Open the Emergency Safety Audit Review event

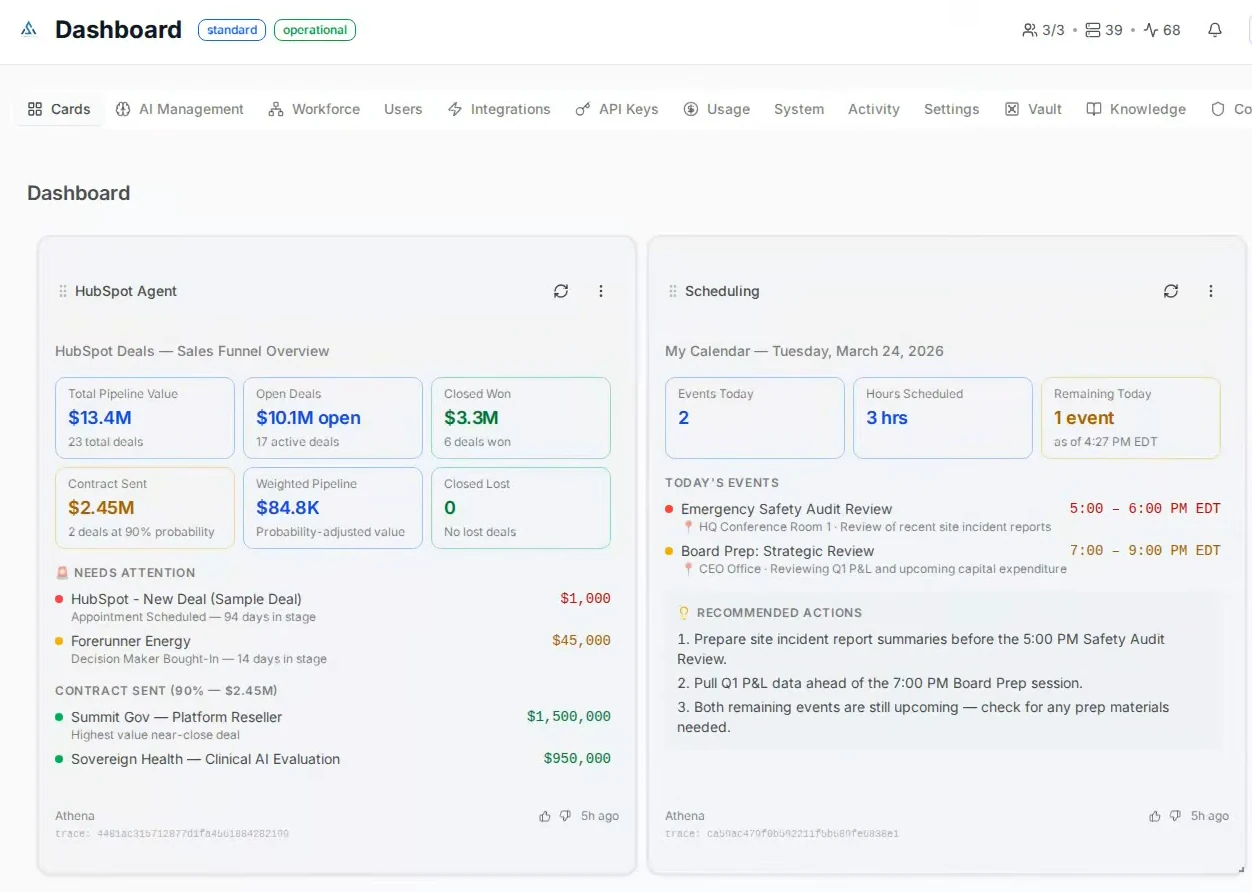coord(786,509)
